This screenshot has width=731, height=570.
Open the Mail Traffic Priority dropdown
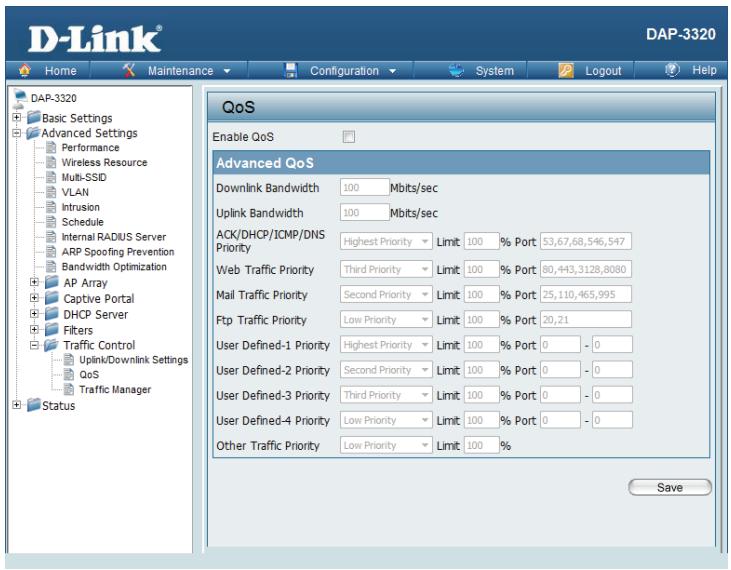point(386,295)
